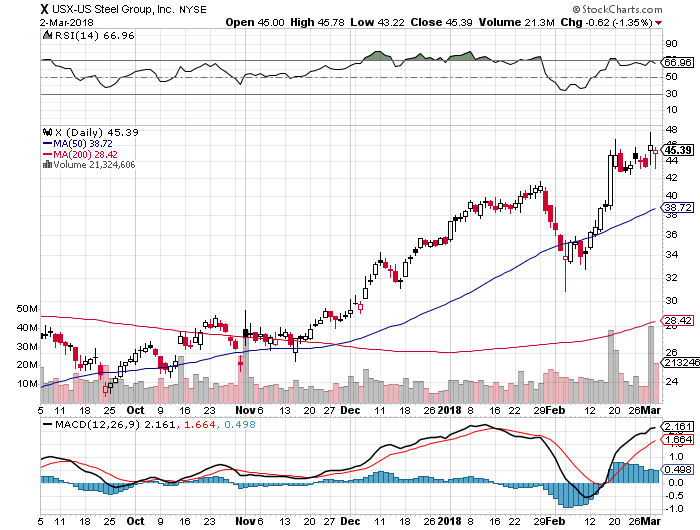Viewport: 700px width, 530px height.
Task: Click the boxed 28.42 MA(200) axis tag
Action: [x=678, y=320]
